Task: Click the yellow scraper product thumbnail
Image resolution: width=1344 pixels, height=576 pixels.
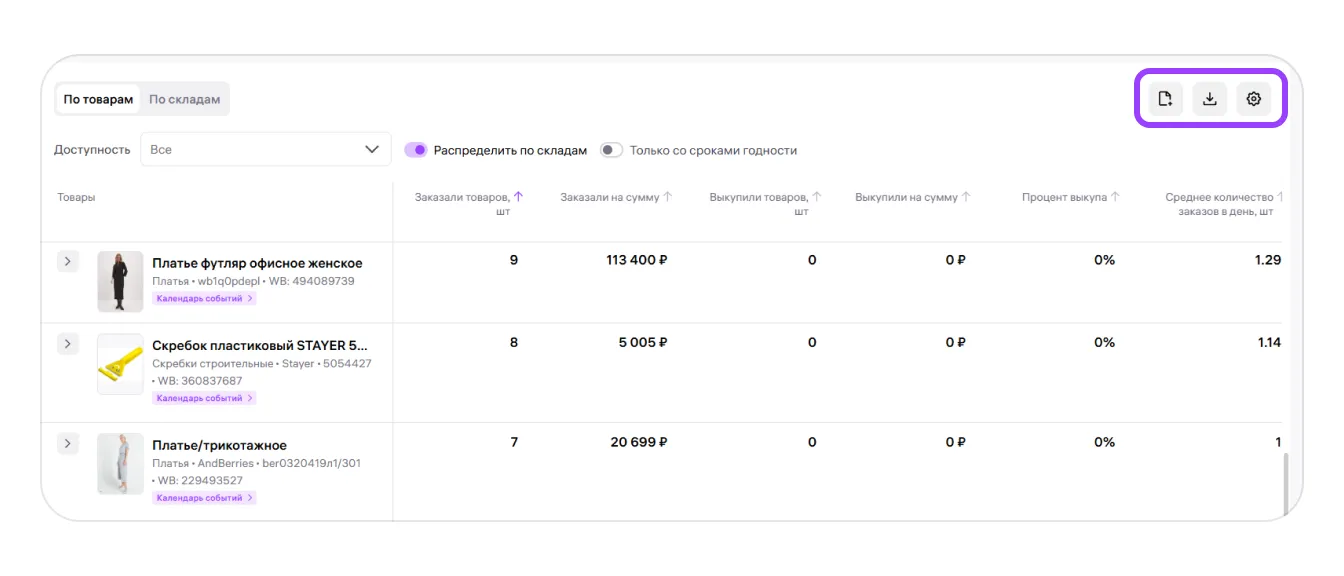Action: tap(120, 364)
